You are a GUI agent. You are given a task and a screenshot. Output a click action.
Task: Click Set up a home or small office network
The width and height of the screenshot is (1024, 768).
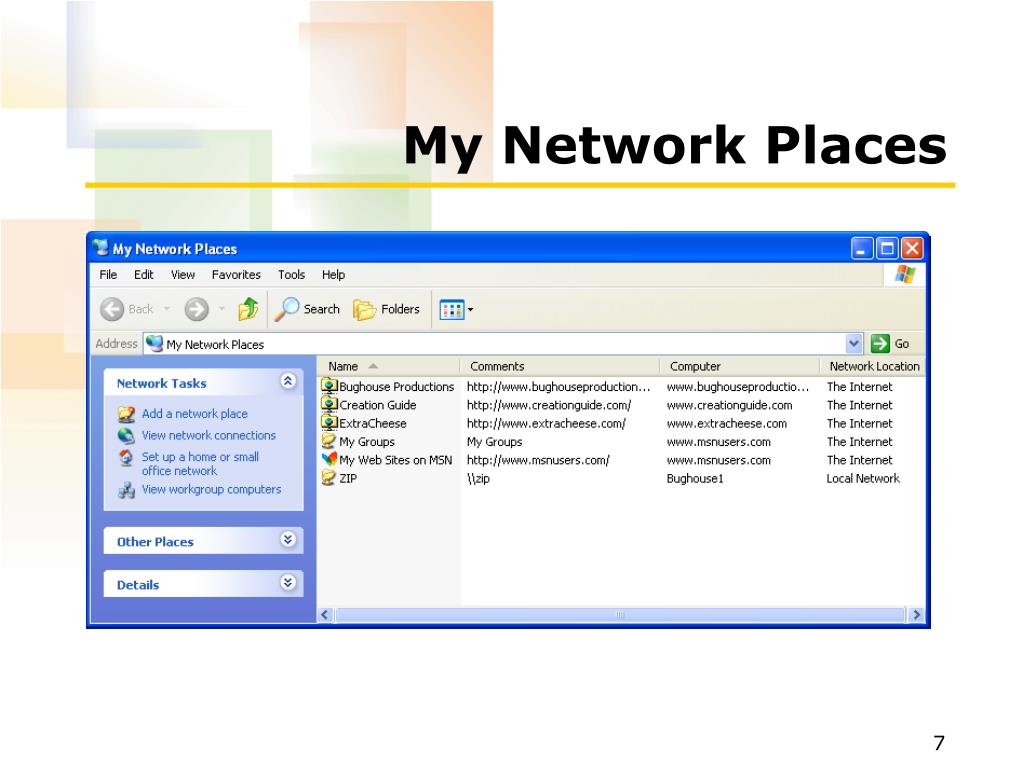200,464
